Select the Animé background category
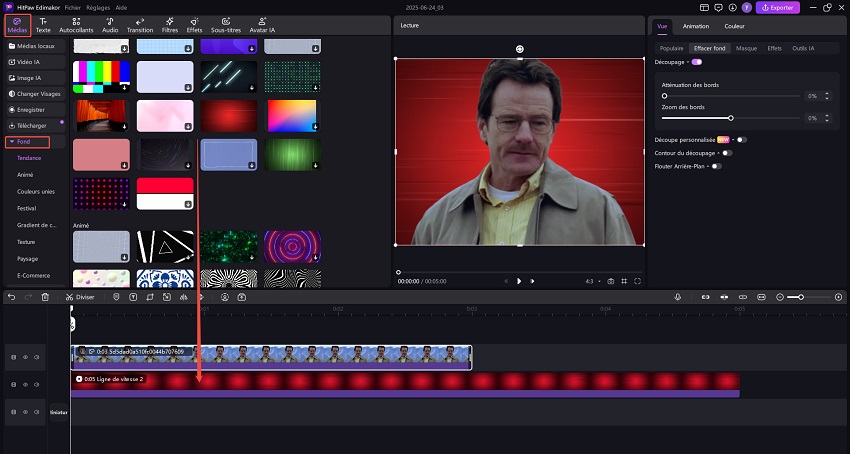 [x=25, y=175]
